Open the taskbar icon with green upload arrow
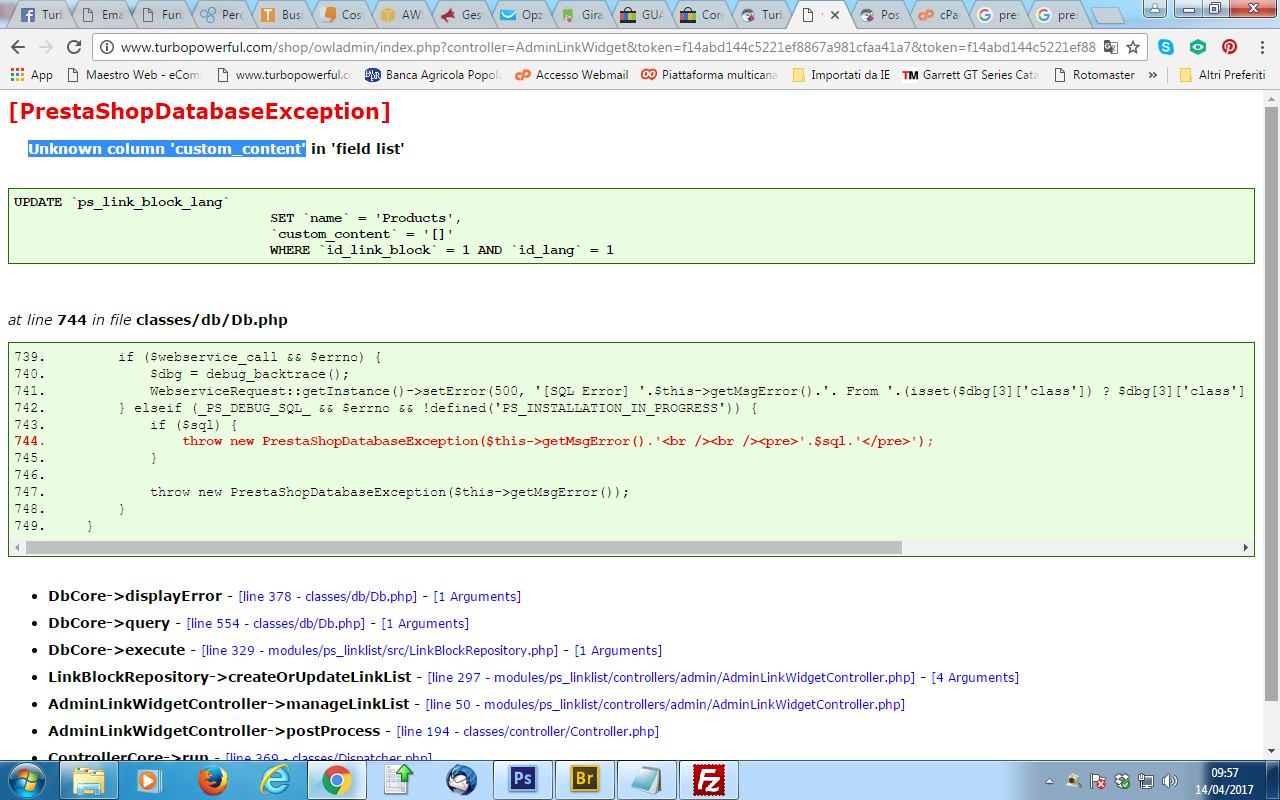The image size is (1280, 800). pyautogui.click(x=398, y=779)
